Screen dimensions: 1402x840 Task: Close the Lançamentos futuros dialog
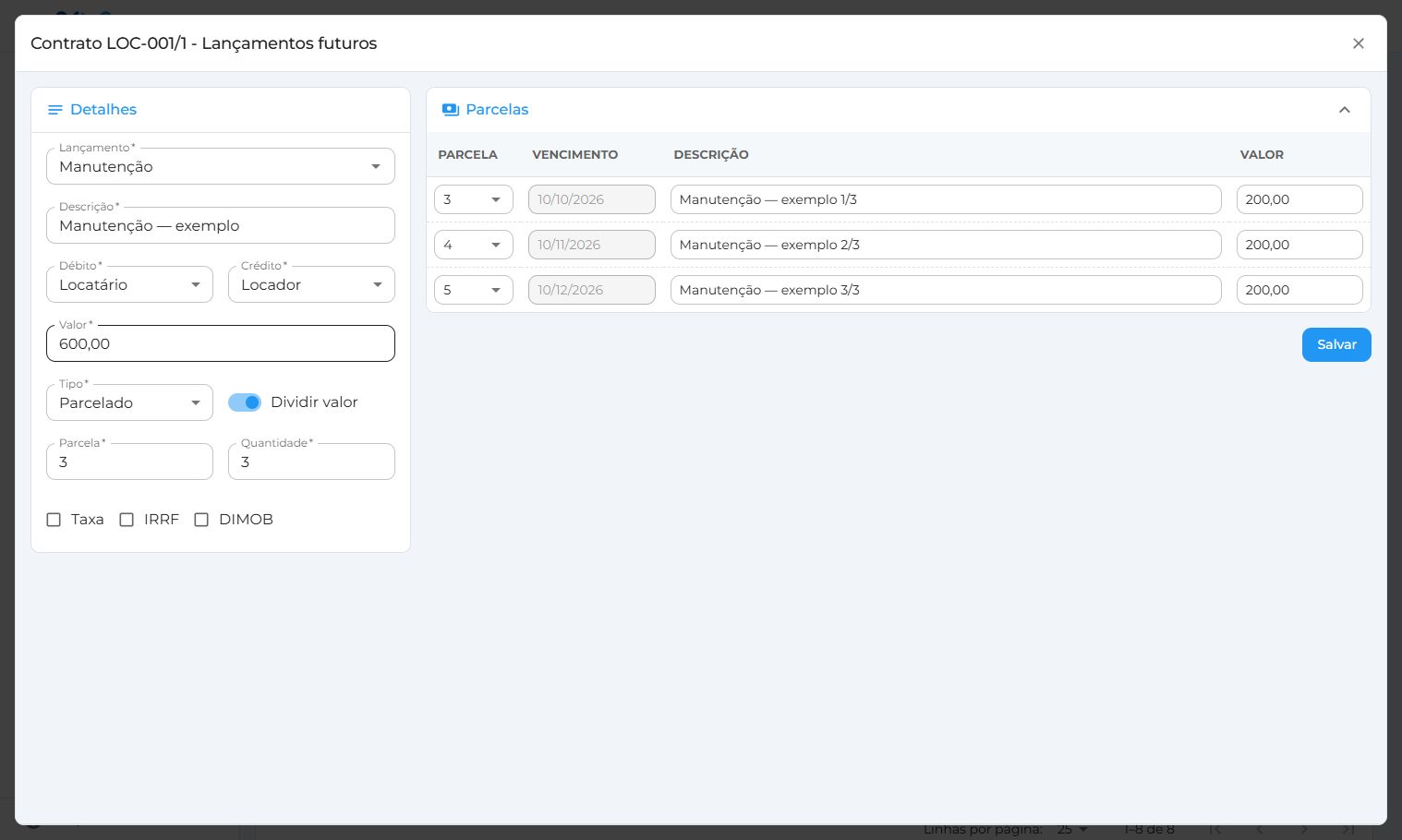point(1358,43)
